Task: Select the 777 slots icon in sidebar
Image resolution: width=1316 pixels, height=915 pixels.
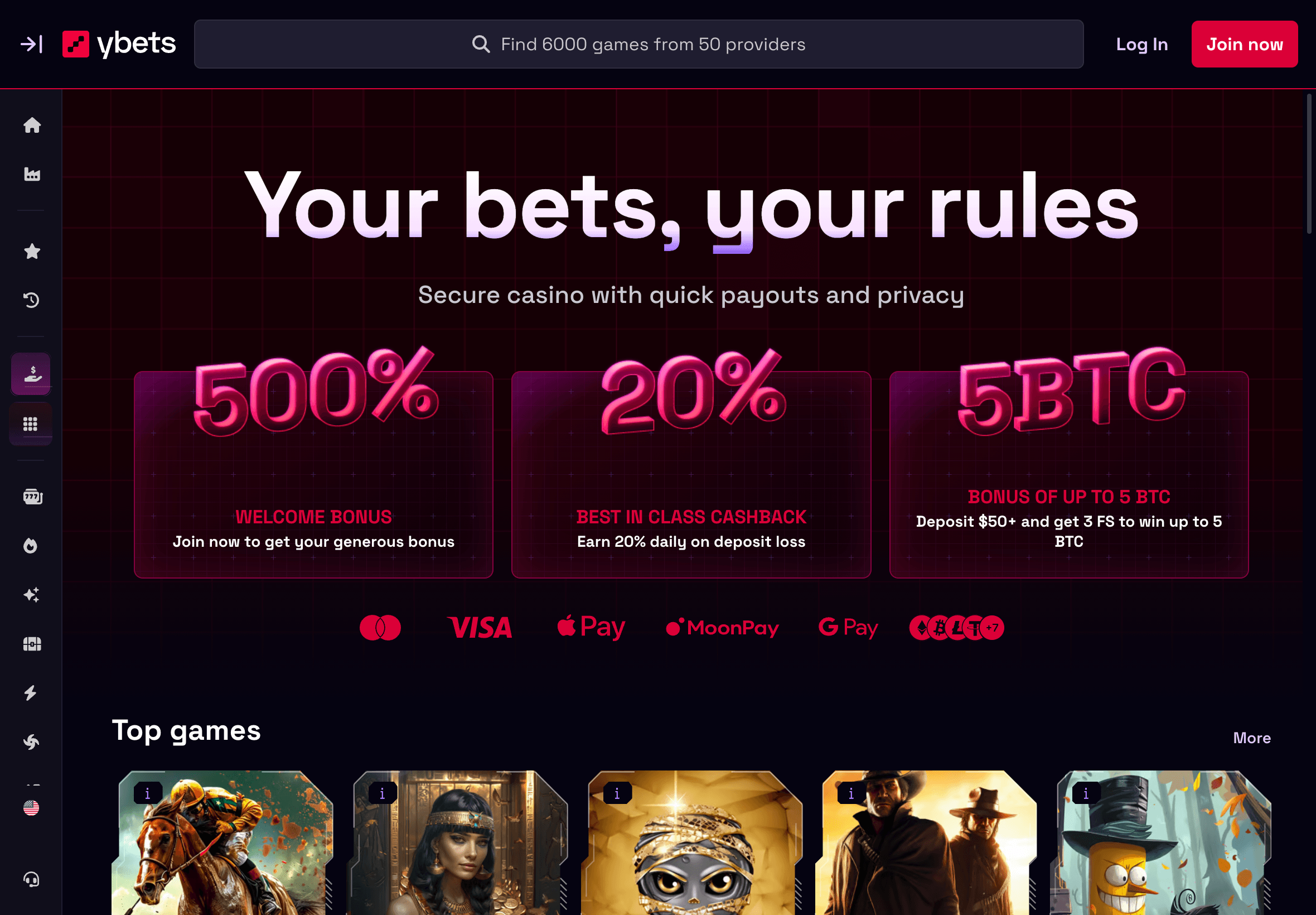Action: (x=32, y=497)
